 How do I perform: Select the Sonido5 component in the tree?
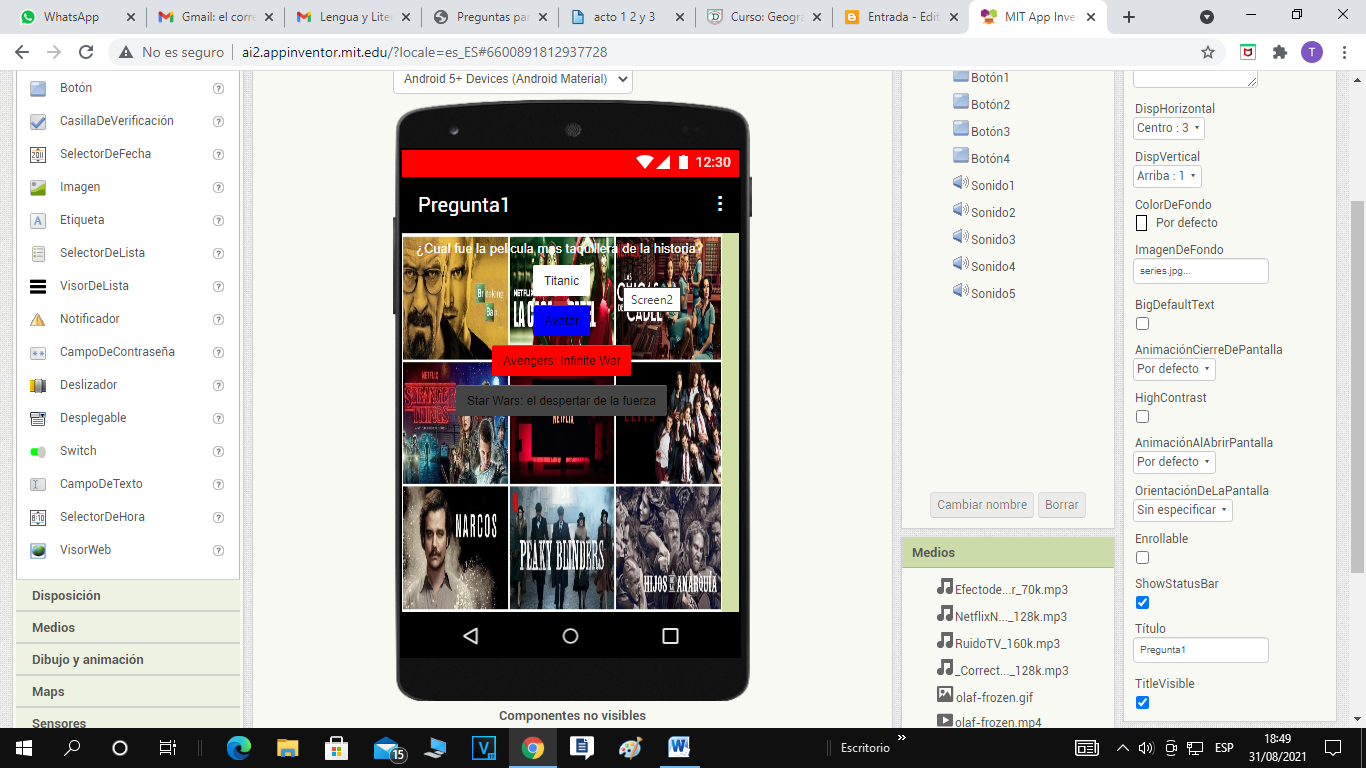coord(984,293)
